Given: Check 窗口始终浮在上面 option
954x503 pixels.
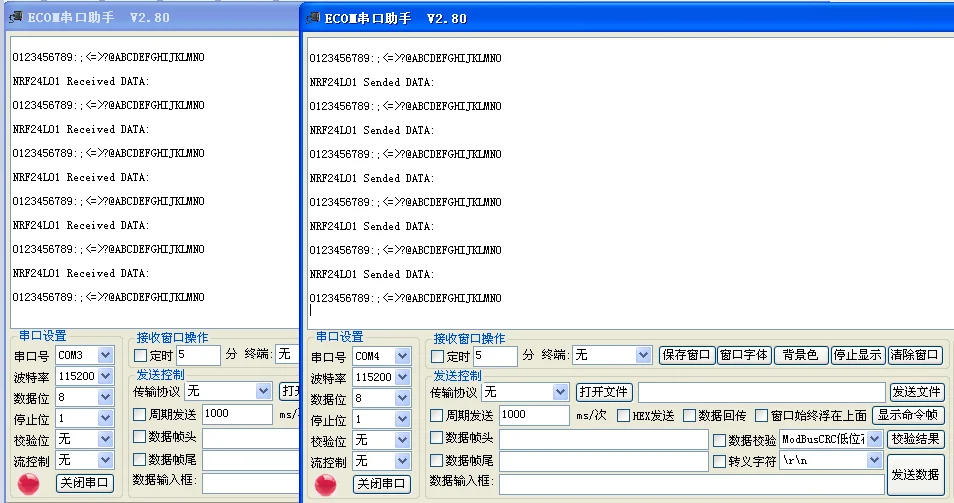Looking at the screenshot, I should tap(761, 415).
